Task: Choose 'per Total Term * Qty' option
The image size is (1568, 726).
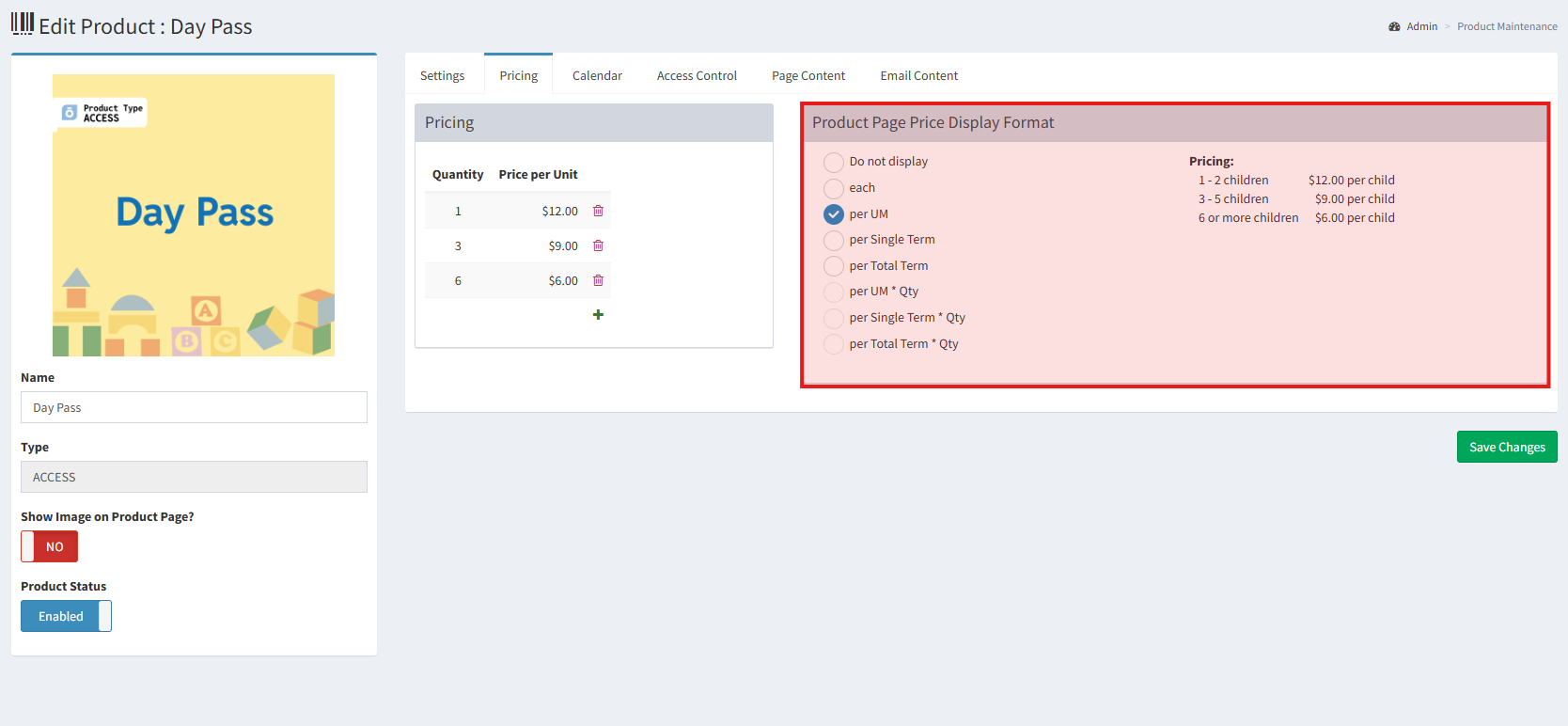Action: point(834,344)
